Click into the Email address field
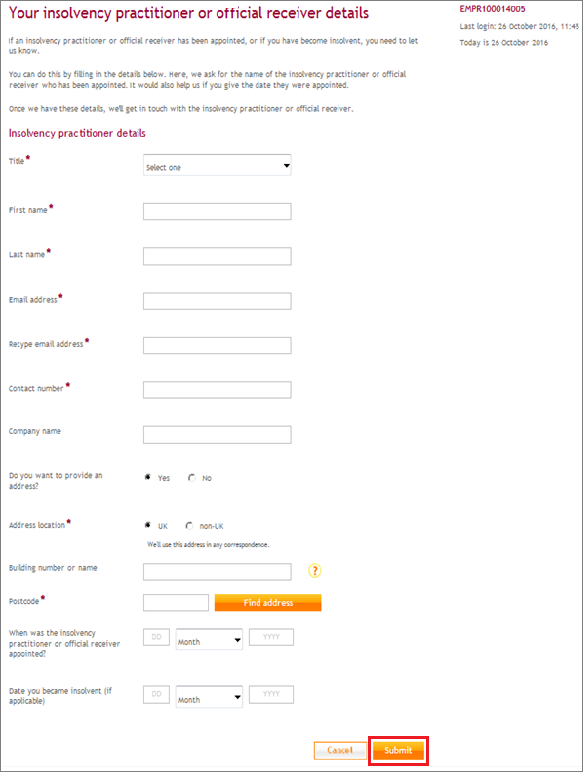This screenshot has width=583, height=772. 217,301
